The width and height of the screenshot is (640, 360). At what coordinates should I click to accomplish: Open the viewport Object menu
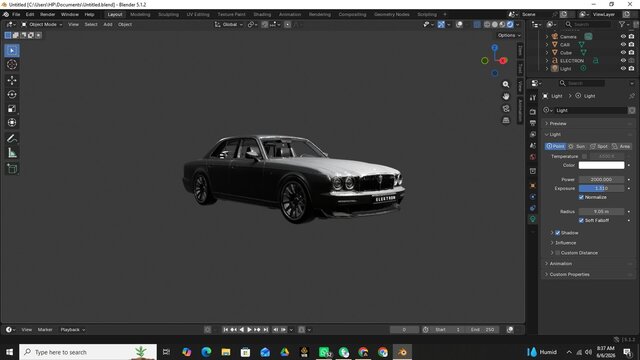click(x=125, y=24)
